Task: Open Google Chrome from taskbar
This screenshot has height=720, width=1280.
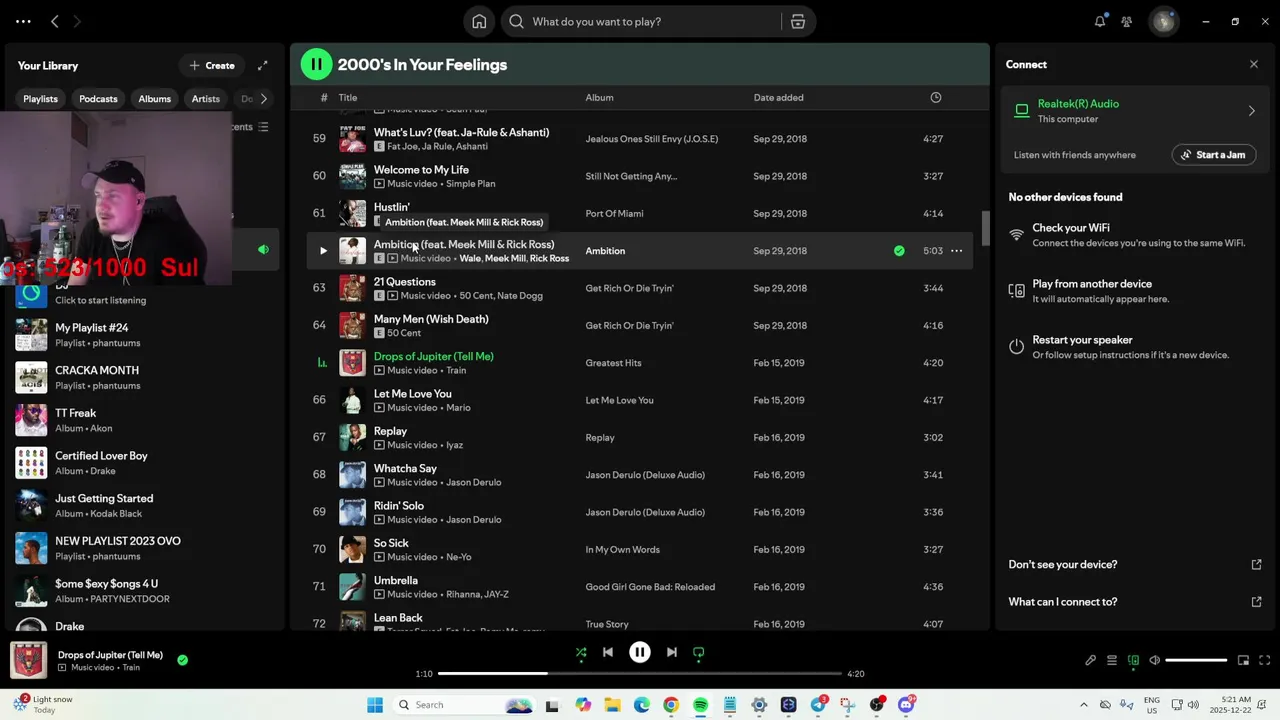Action: (671, 705)
